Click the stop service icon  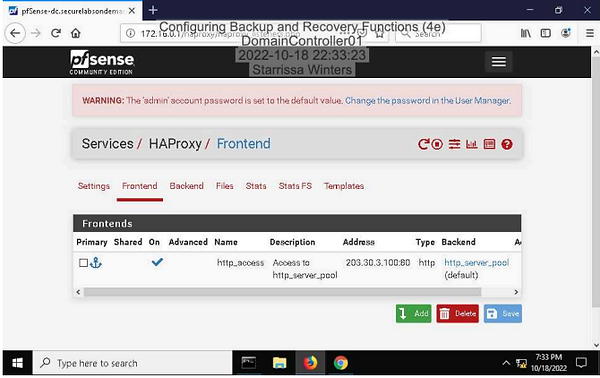coord(437,144)
